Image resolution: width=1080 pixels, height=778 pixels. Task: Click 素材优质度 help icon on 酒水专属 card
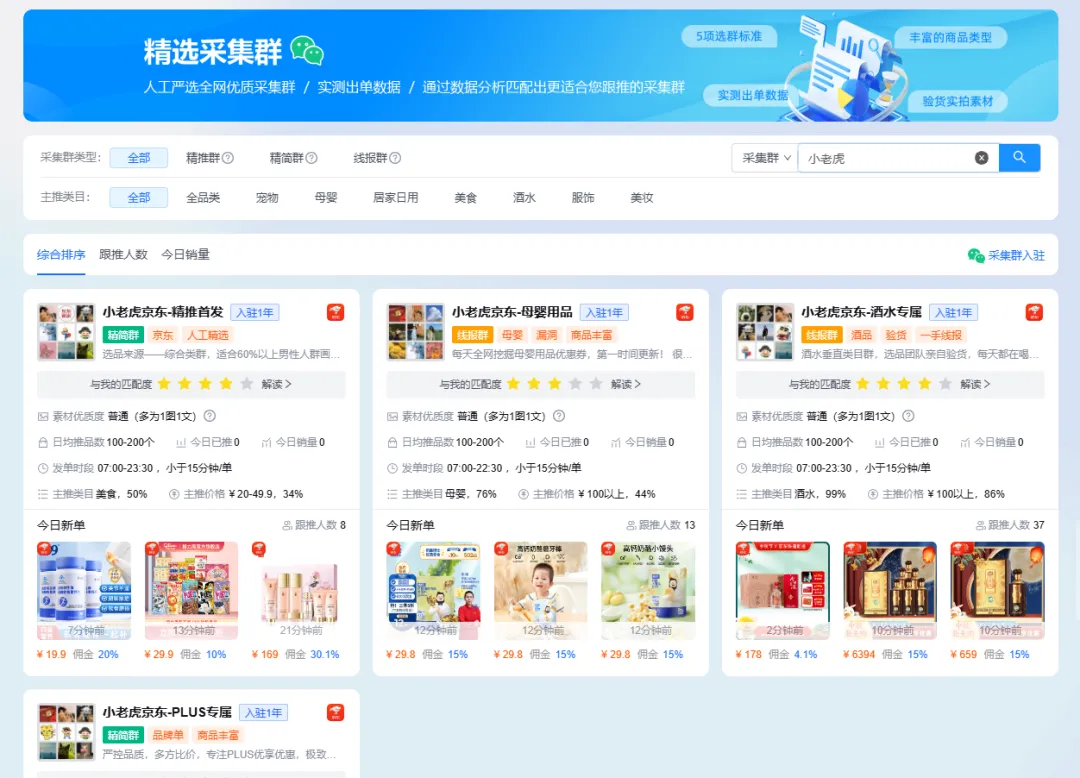coord(908,416)
